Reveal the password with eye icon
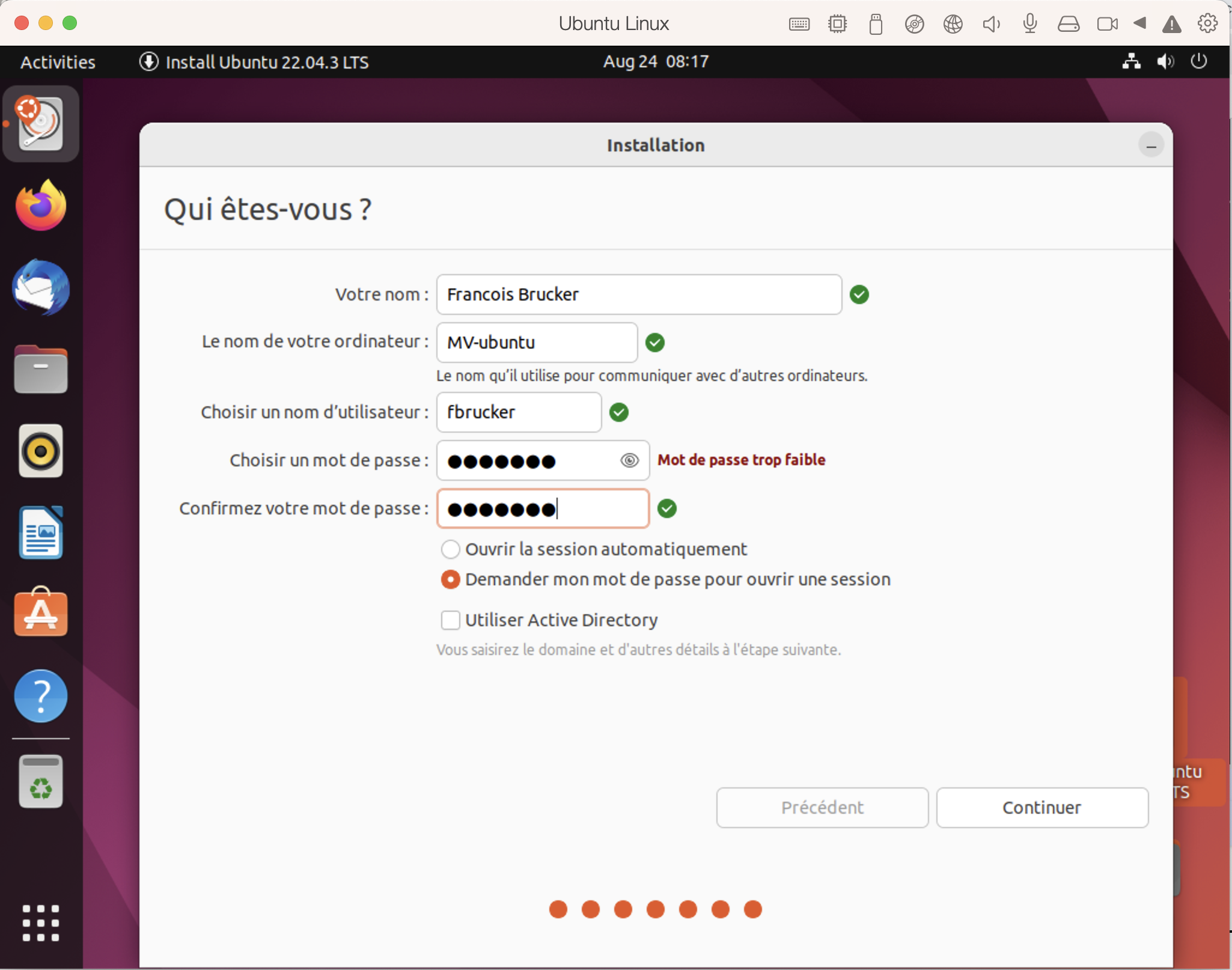This screenshot has width=1232, height=970. click(629, 460)
